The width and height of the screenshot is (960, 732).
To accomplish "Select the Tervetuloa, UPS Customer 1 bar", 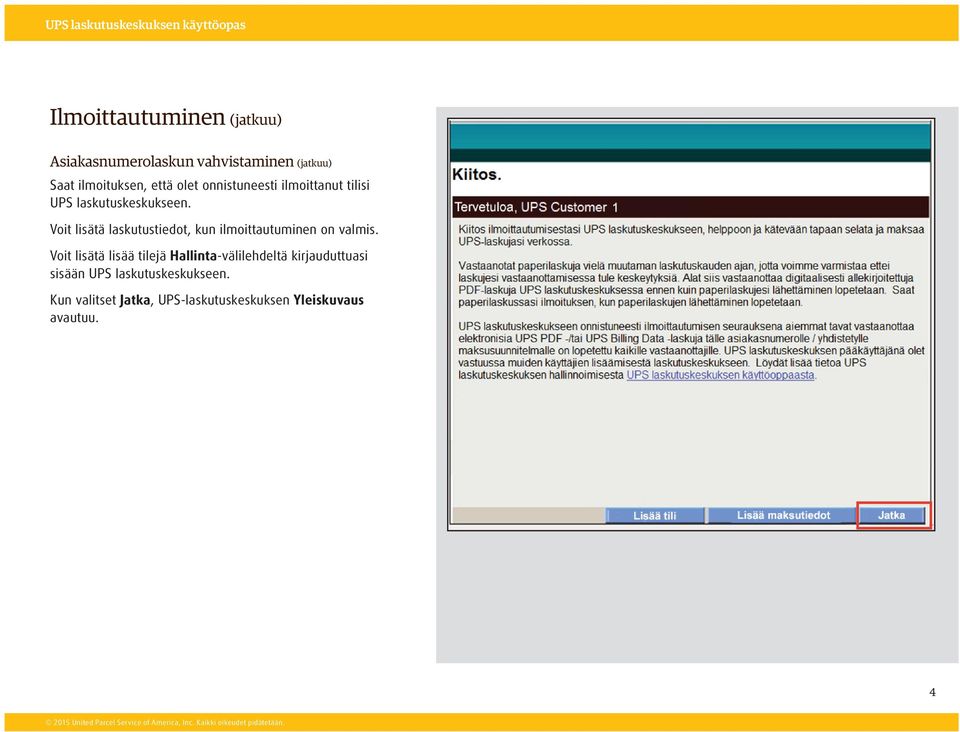I will point(690,207).
